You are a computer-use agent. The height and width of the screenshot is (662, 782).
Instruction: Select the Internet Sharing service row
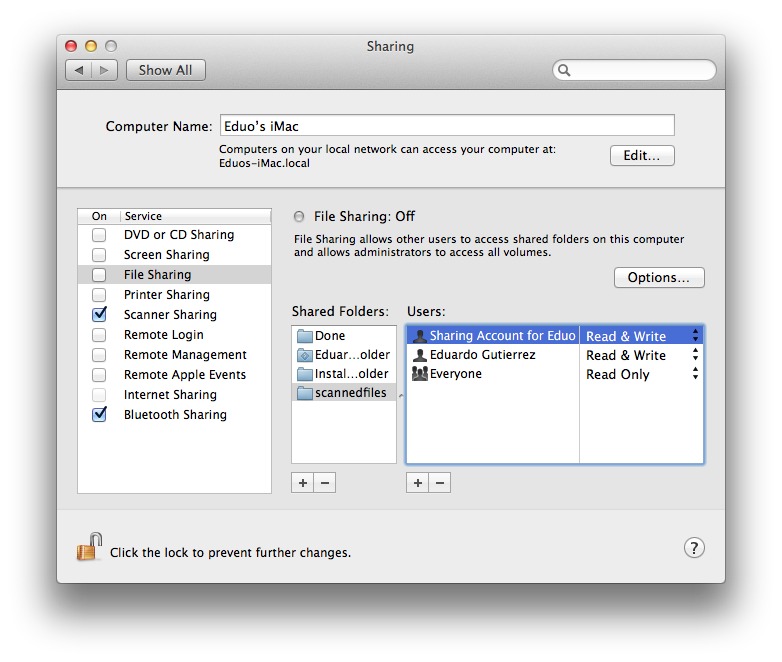click(x=174, y=395)
